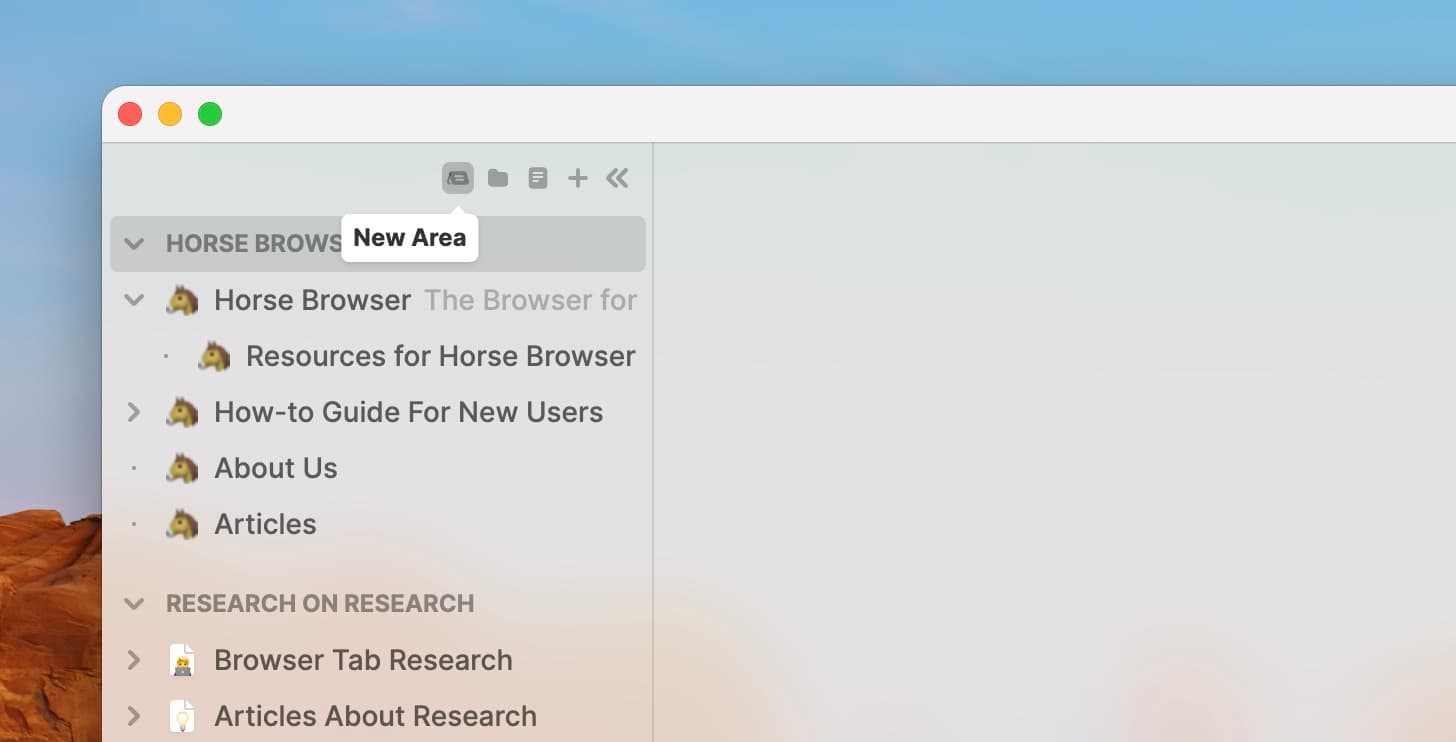Click the plus icon to create new trail
This screenshot has width=1456, height=742.
[577, 177]
